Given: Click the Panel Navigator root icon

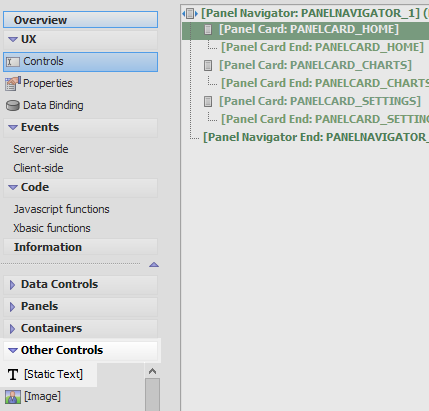Looking at the screenshot, I should [190, 14].
